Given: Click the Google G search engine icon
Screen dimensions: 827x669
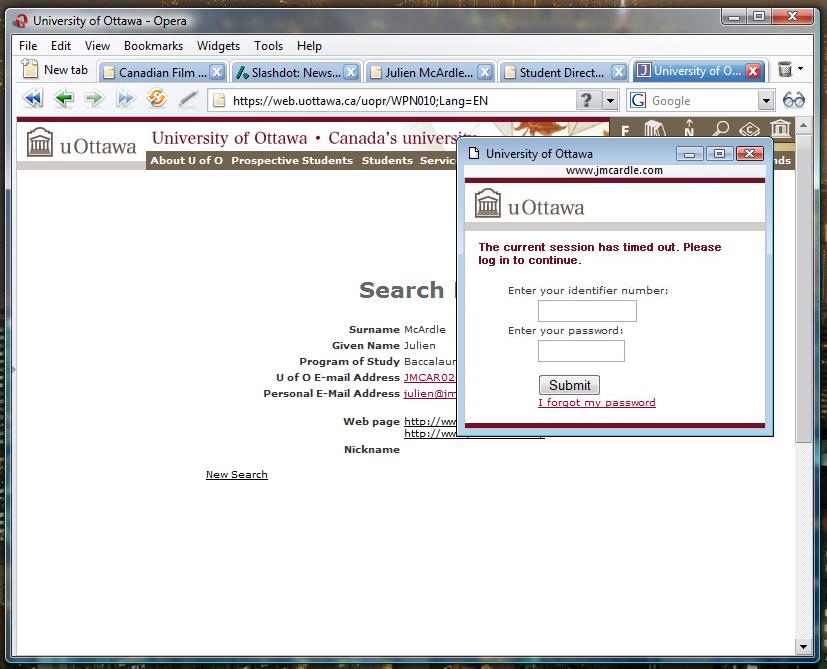Looking at the screenshot, I should tap(638, 100).
